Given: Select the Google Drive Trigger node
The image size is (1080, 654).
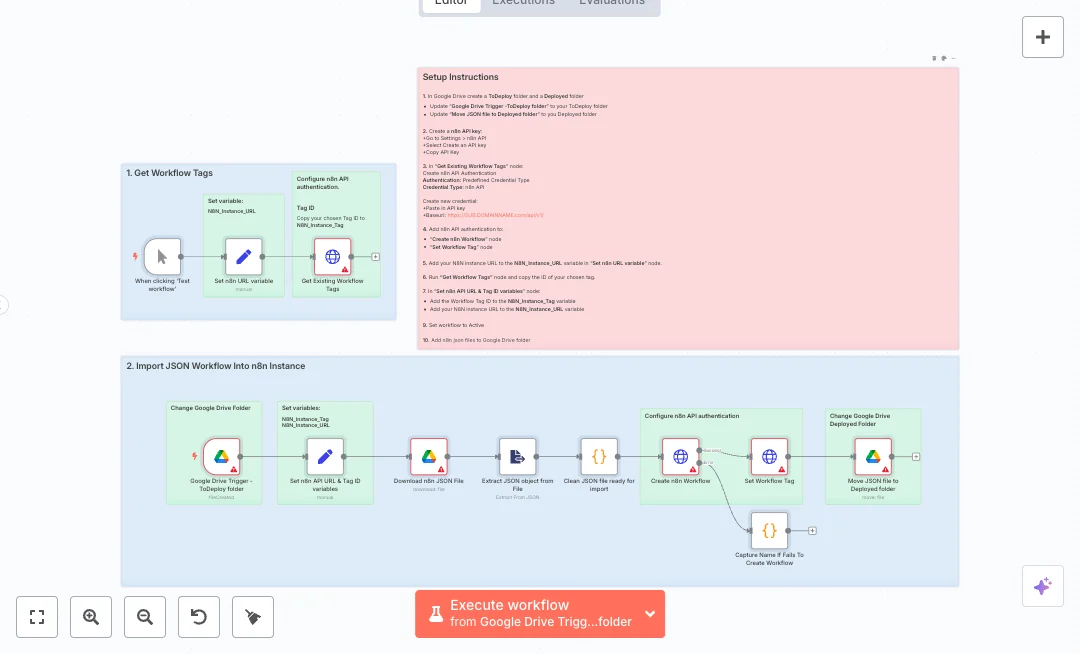Looking at the screenshot, I should (x=222, y=457).
